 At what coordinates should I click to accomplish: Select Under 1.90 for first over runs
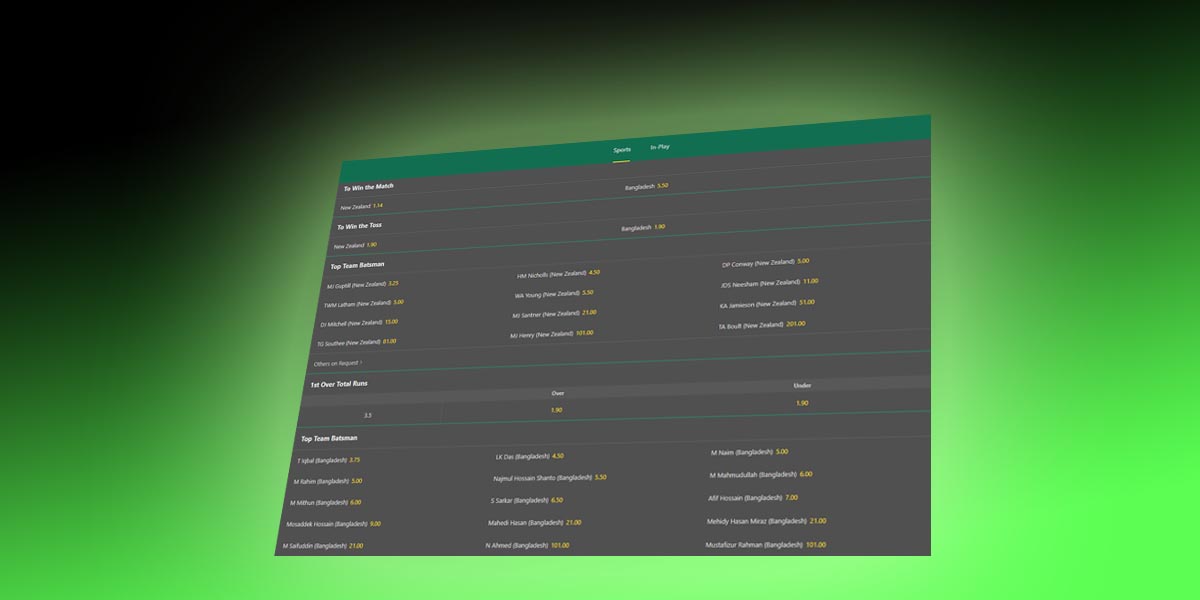pos(802,403)
